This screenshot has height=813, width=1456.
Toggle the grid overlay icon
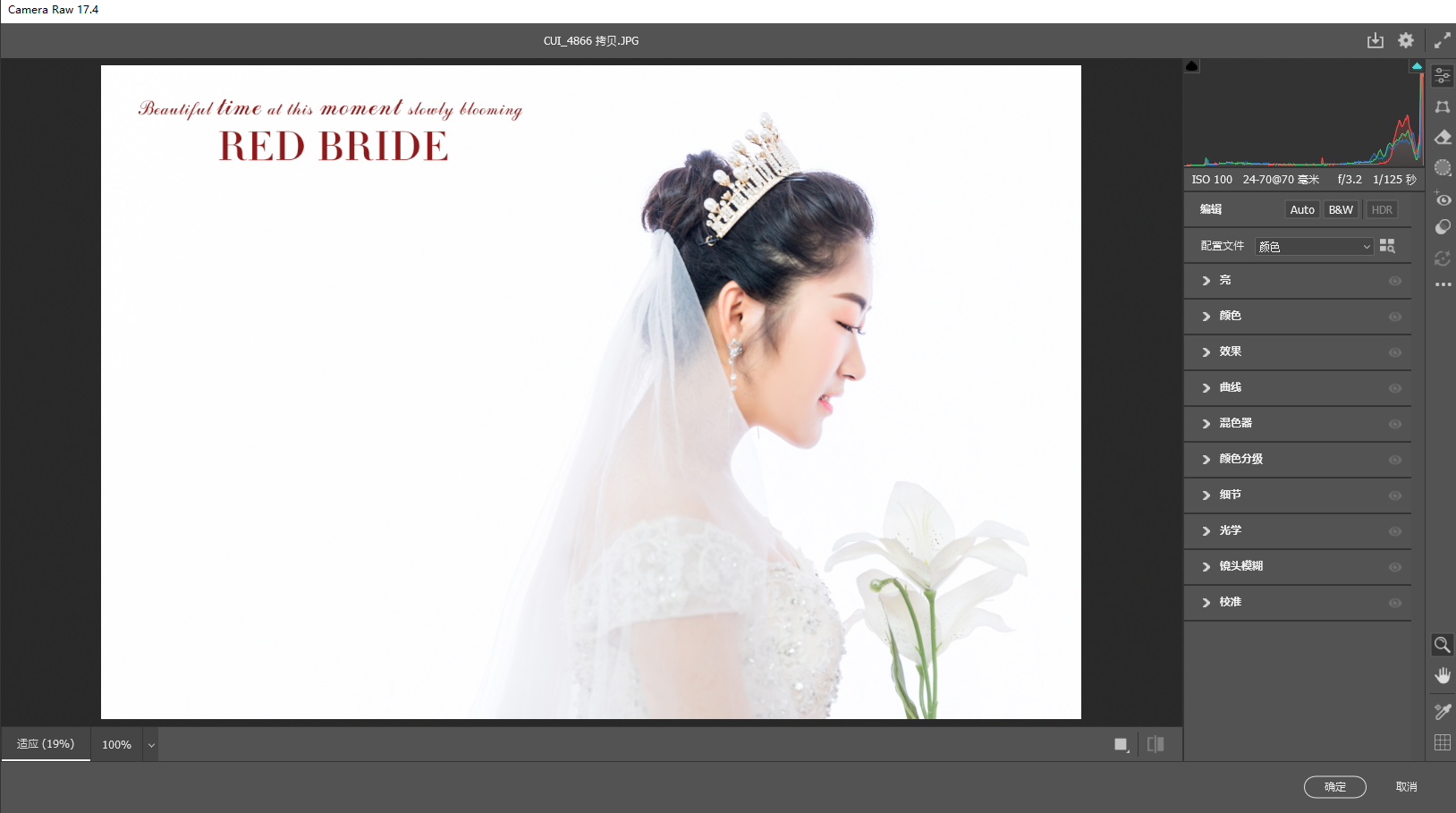(x=1442, y=742)
